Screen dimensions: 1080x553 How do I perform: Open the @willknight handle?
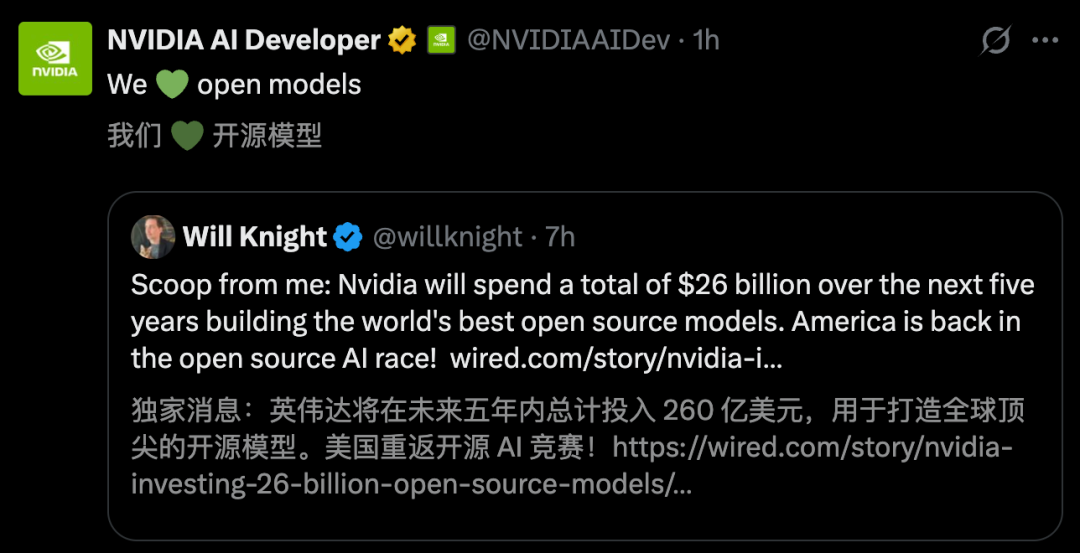447,237
